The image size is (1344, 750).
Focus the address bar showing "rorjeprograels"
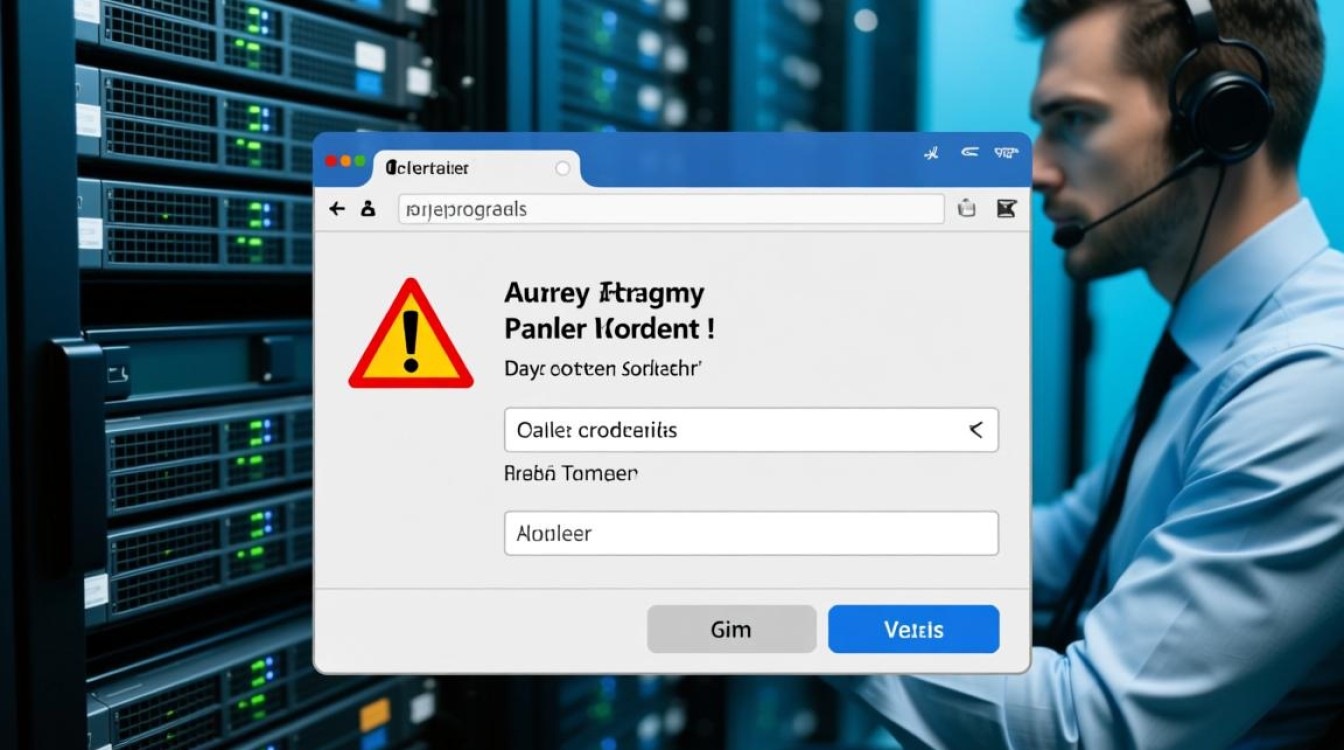[x=670, y=209]
